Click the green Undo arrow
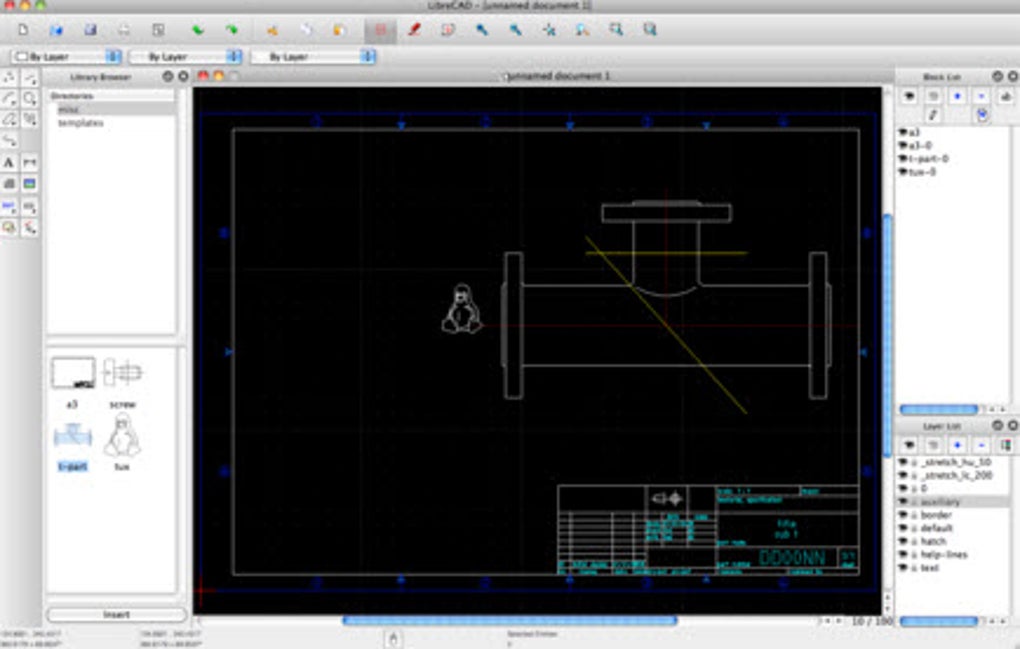This screenshot has width=1020, height=649. tap(196, 29)
